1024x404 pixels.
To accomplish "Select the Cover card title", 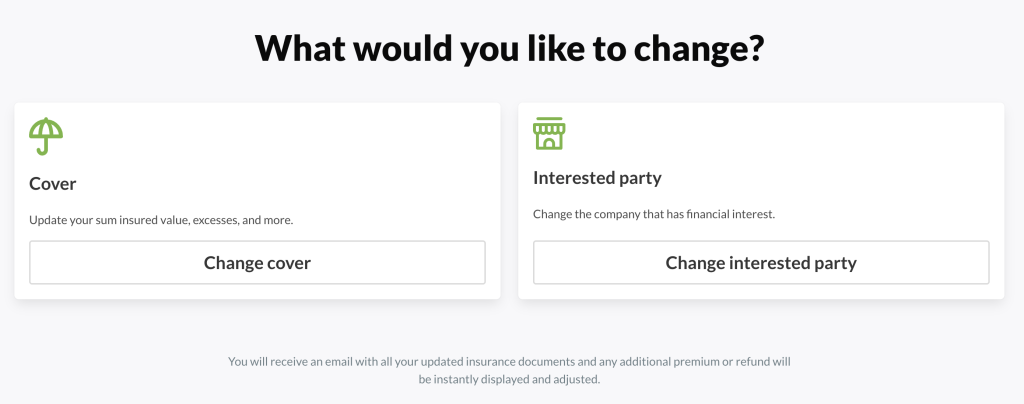I will click(x=53, y=184).
